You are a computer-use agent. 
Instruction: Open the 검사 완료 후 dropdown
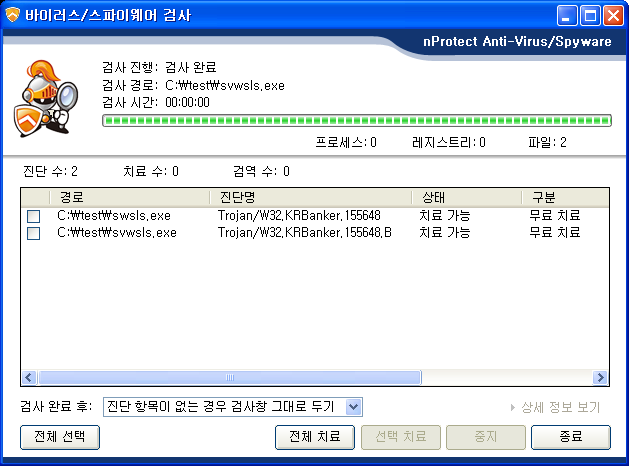pos(353,407)
